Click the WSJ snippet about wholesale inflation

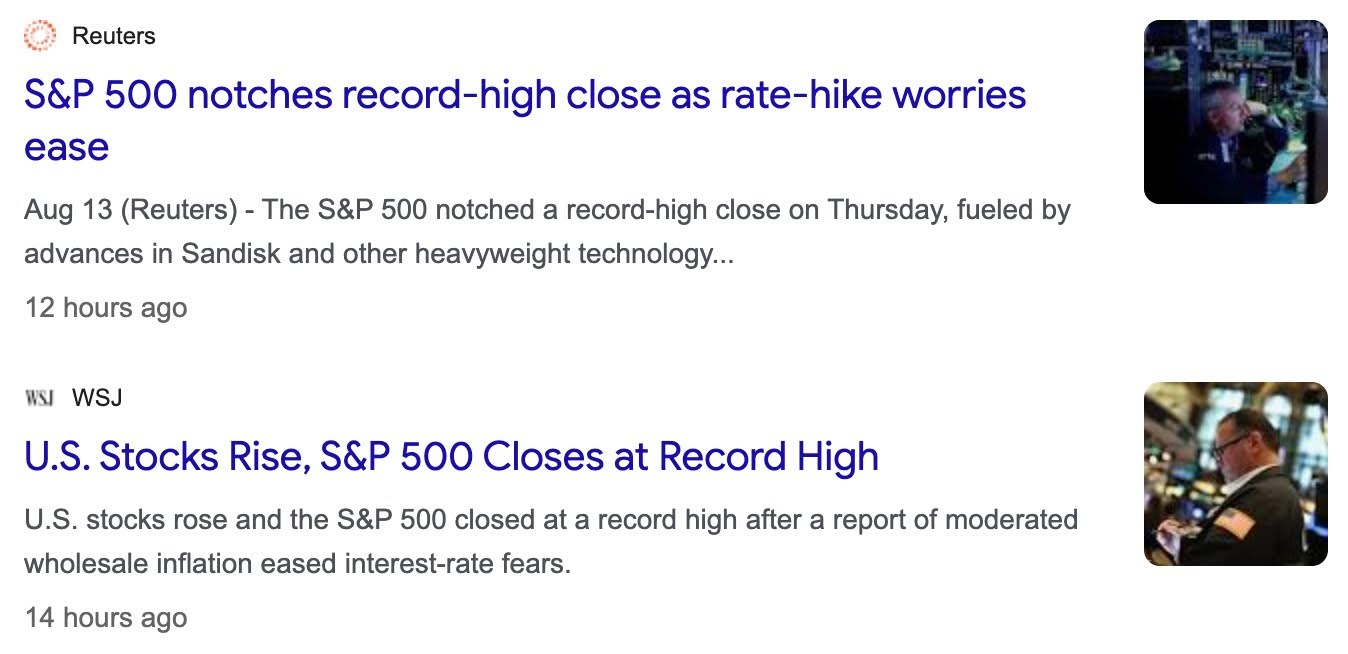click(551, 542)
